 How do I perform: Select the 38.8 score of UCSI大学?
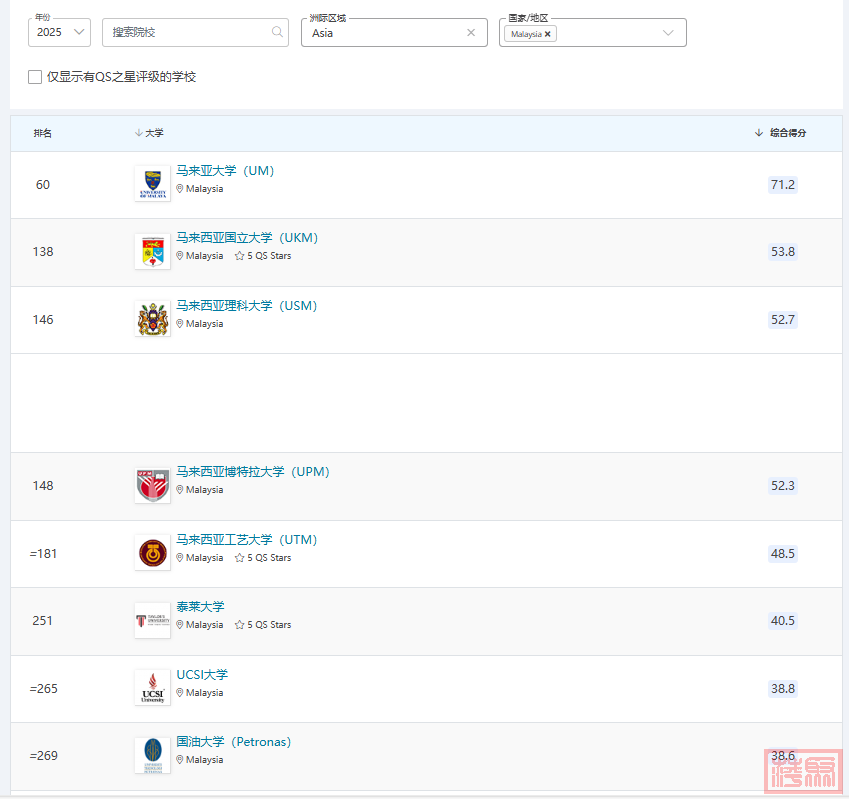(x=783, y=689)
